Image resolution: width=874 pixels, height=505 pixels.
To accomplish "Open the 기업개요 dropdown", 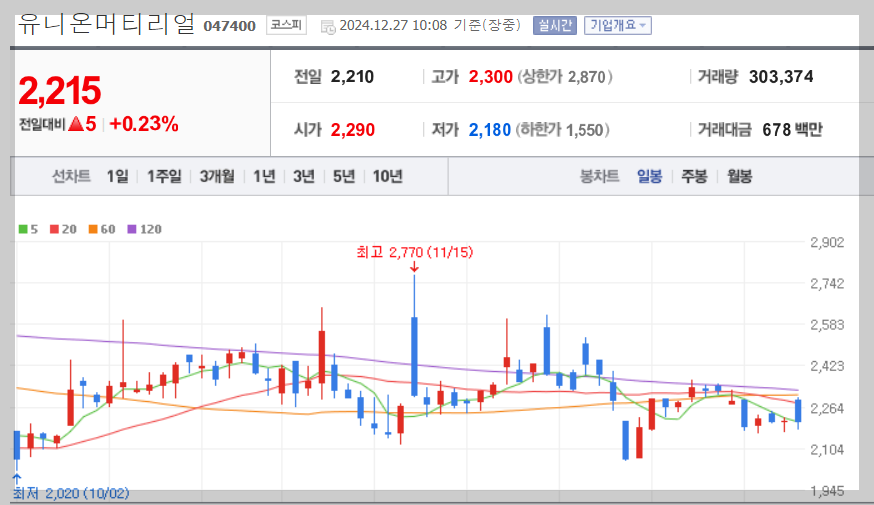I will 618,26.
